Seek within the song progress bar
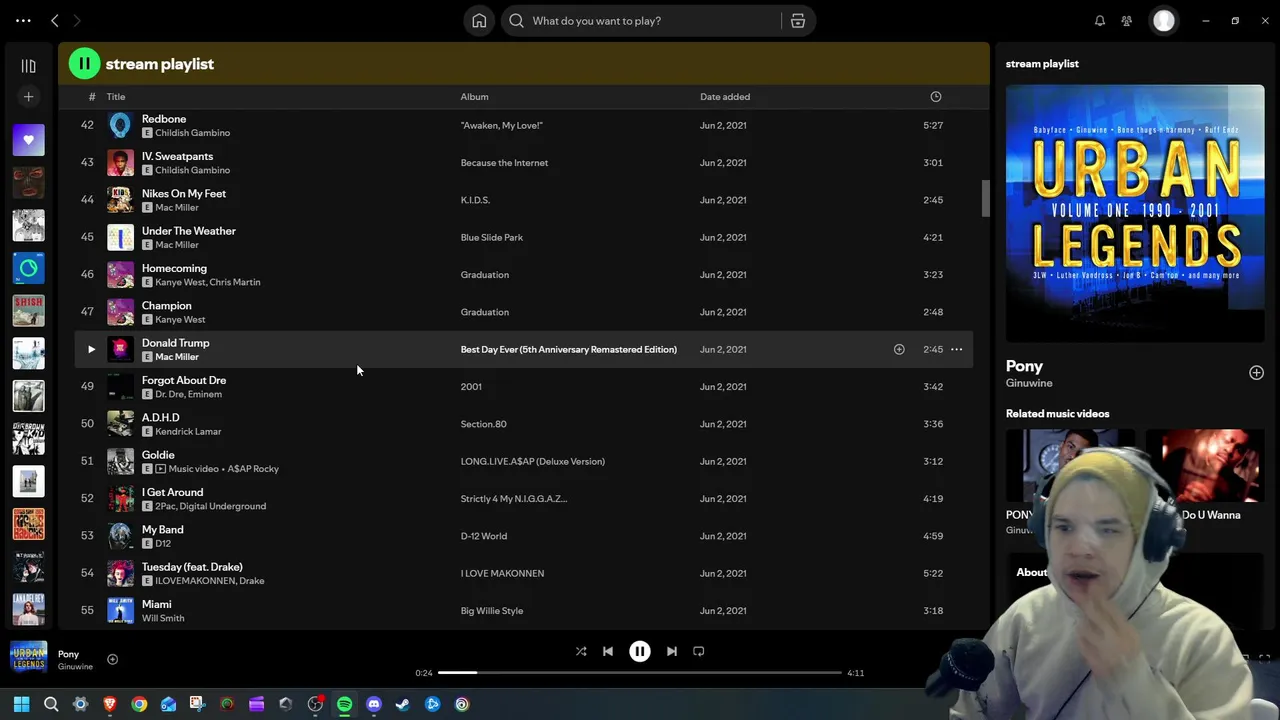 click(x=640, y=673)
